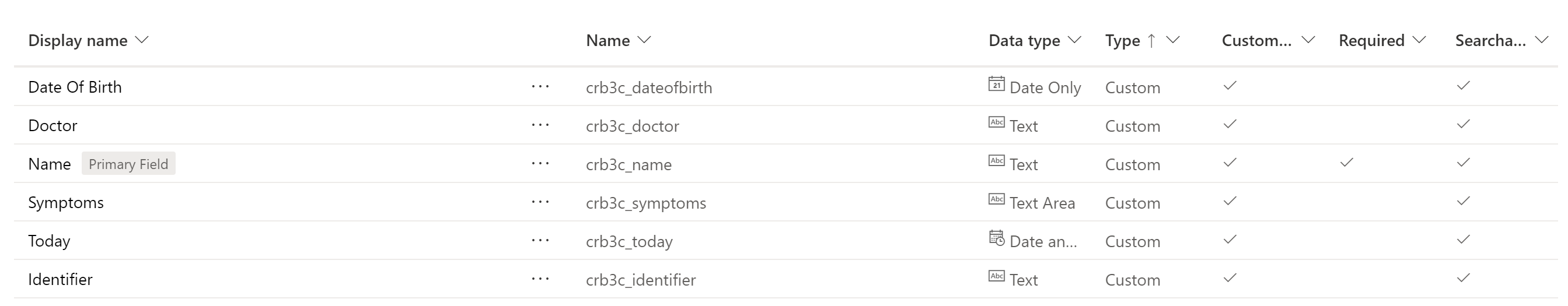The width and height of the screenshot is (1568, 306).
Task: Sort by the Type column header
Action: [1122, 41]
